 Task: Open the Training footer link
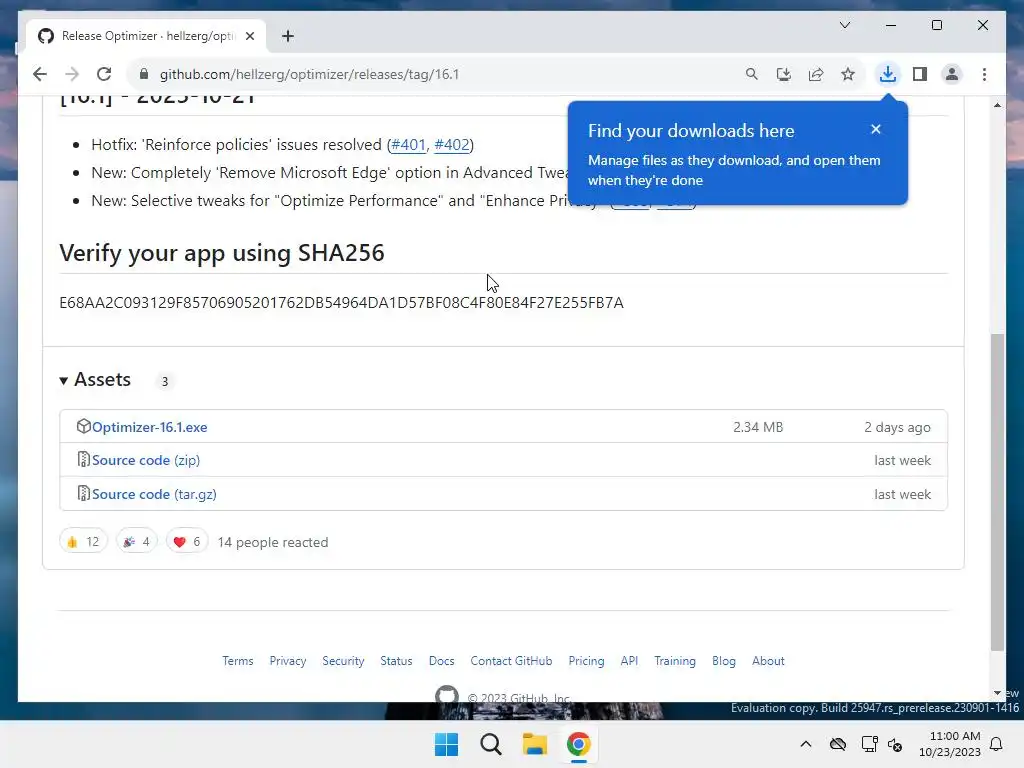pos(675,661)
